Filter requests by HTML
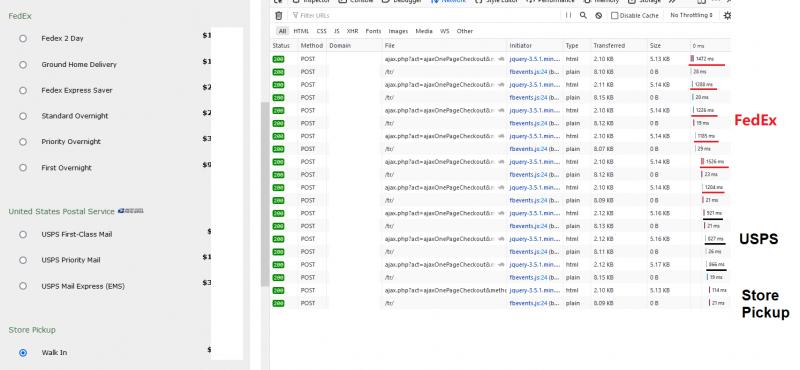 click(301, 31)
